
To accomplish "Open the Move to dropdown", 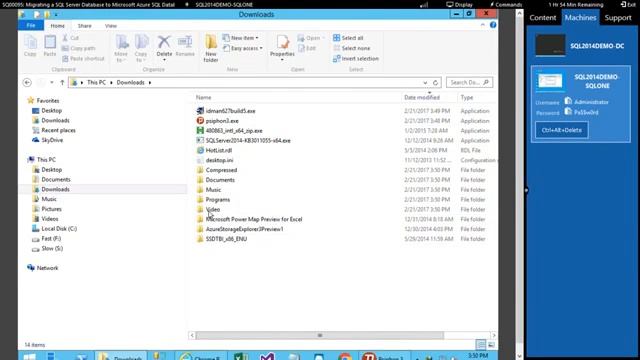I will pyautogui.click(x=121, y=49).
